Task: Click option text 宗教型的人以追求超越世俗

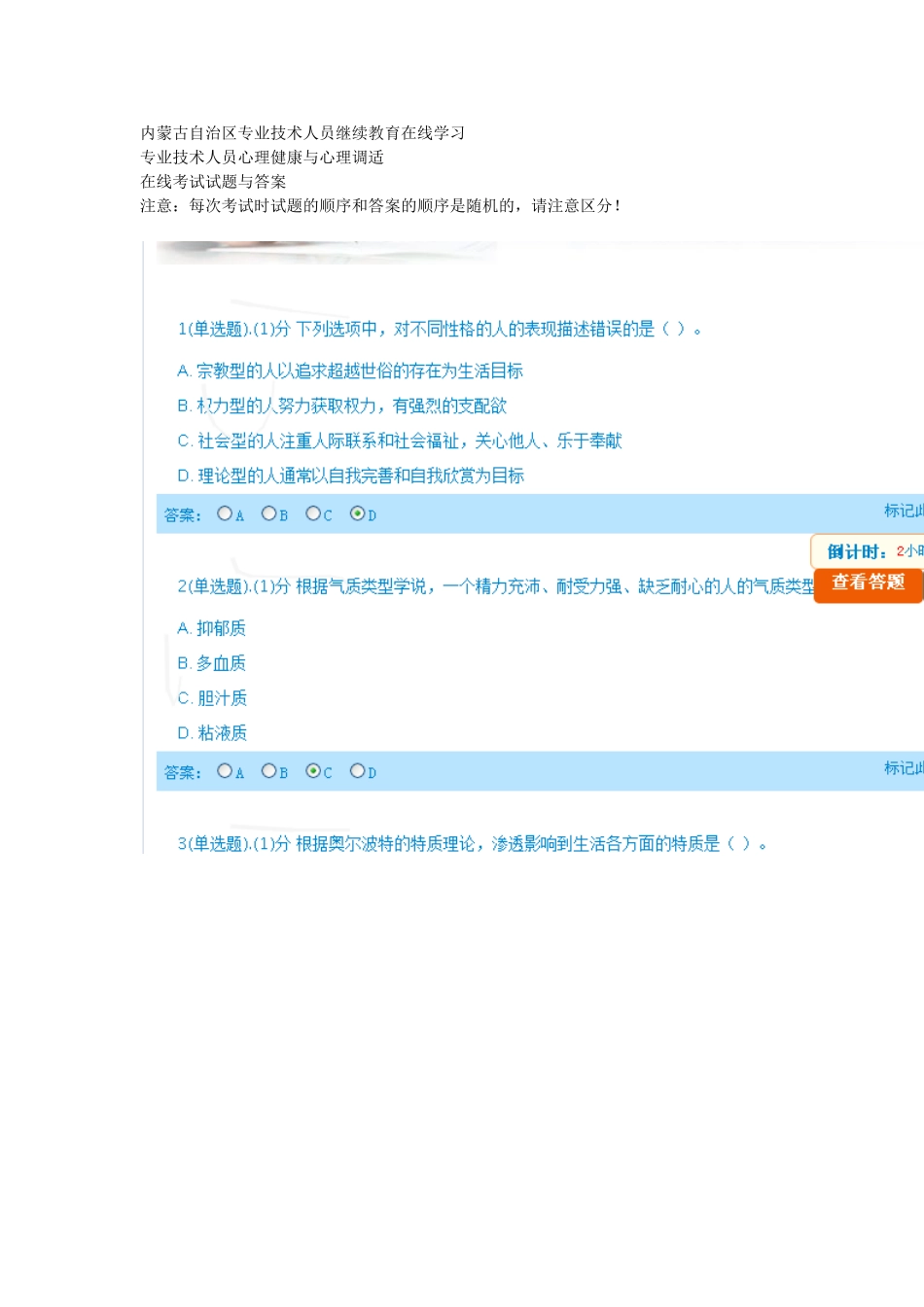Action: coord(359,371)
